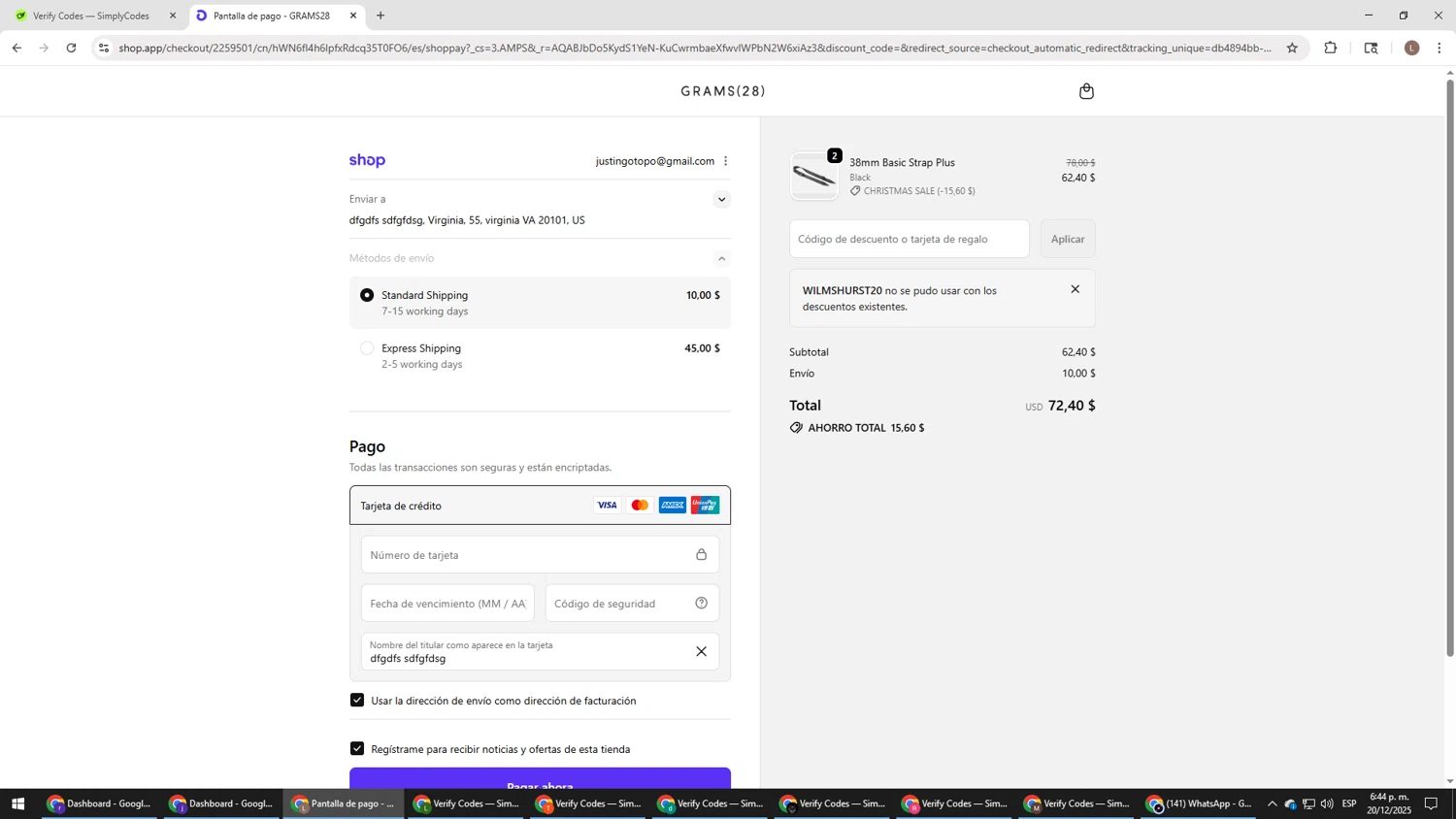This screenshot has width=1456, height=819.
Task: Open the shopping bag cart icon
Action: pyautogui.click(x=1086, y=91)
